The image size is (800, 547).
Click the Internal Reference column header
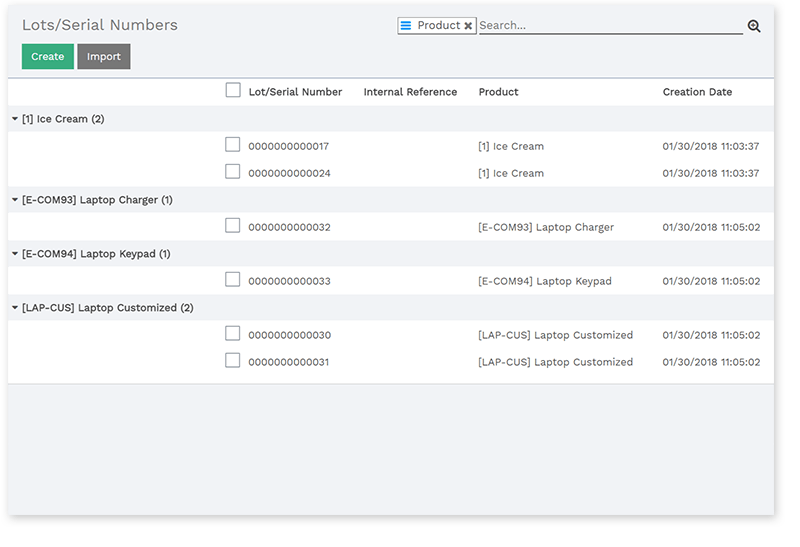(410, 92)
